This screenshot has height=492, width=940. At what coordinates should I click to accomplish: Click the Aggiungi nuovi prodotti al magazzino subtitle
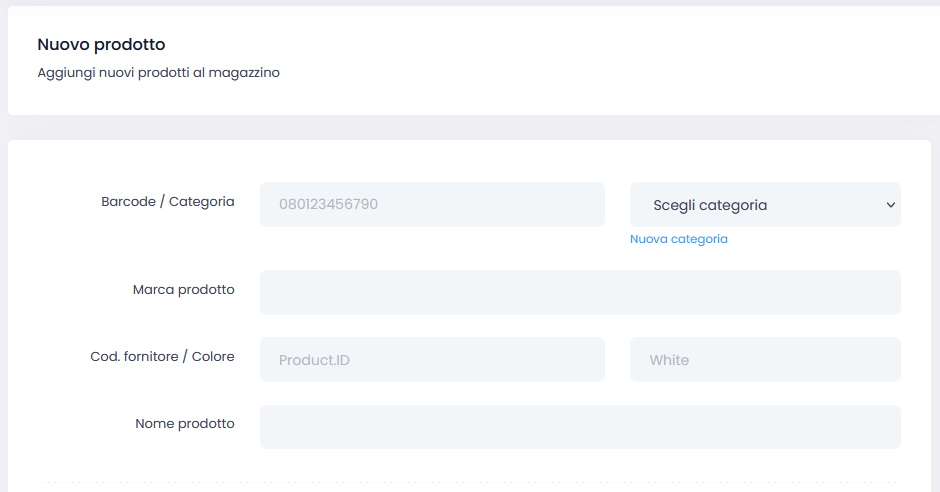(158, 73)
